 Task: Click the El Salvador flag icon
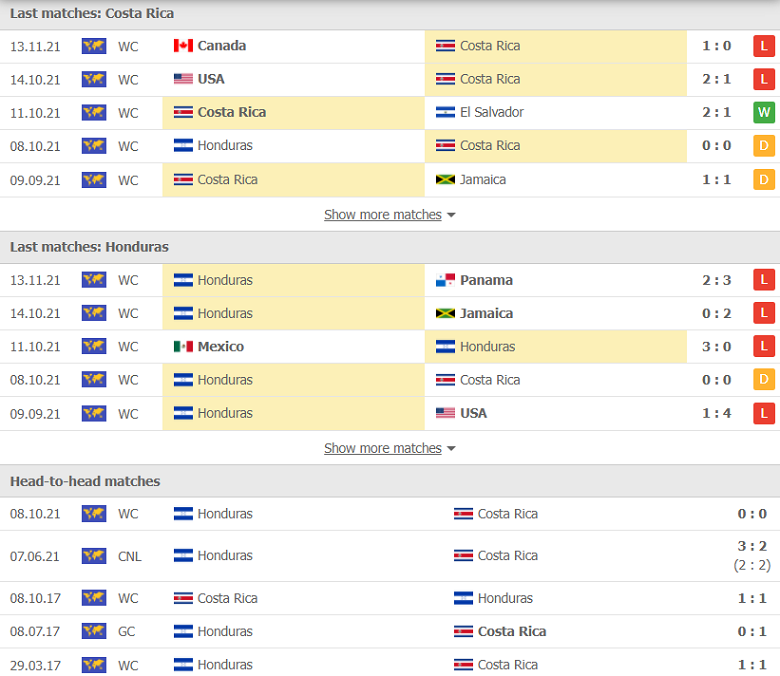coord(445,112)
